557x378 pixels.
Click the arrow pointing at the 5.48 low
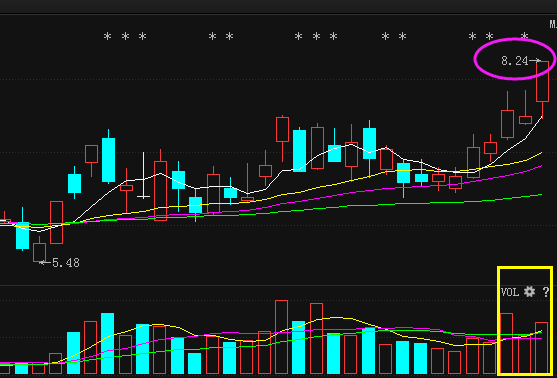click(x=45, y=263)
